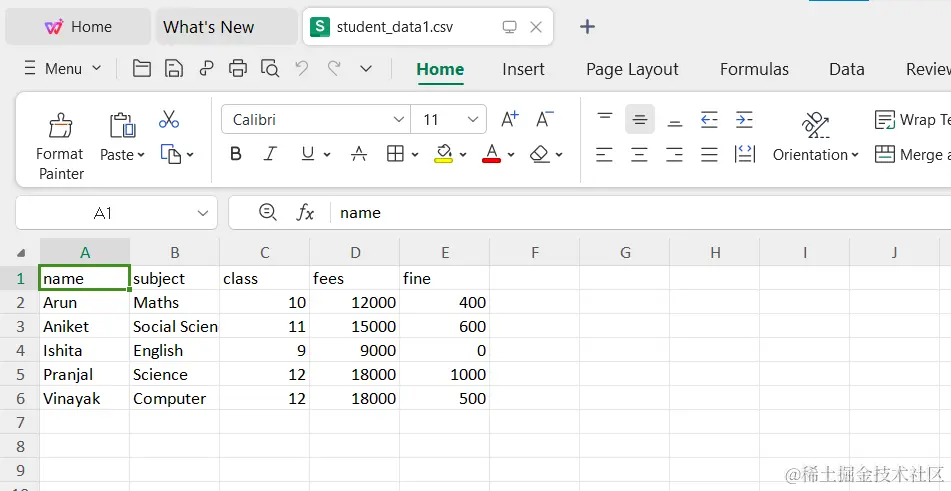Click the Paste clipboard icon

point(122,125)
